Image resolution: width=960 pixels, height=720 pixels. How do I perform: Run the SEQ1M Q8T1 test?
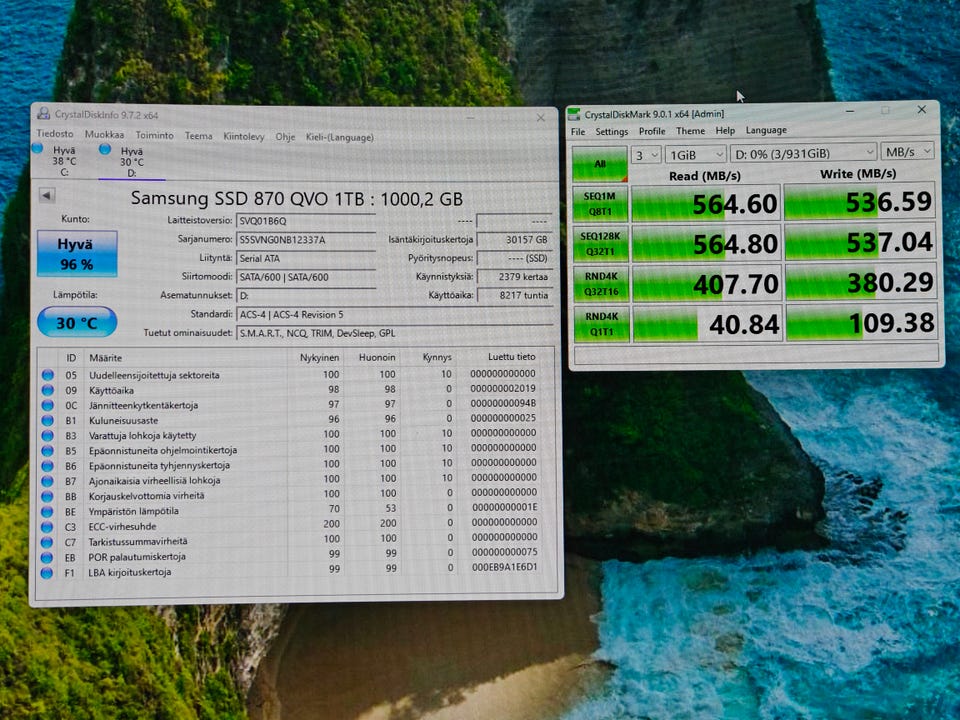pyautogui.click(x=600, y=204)
